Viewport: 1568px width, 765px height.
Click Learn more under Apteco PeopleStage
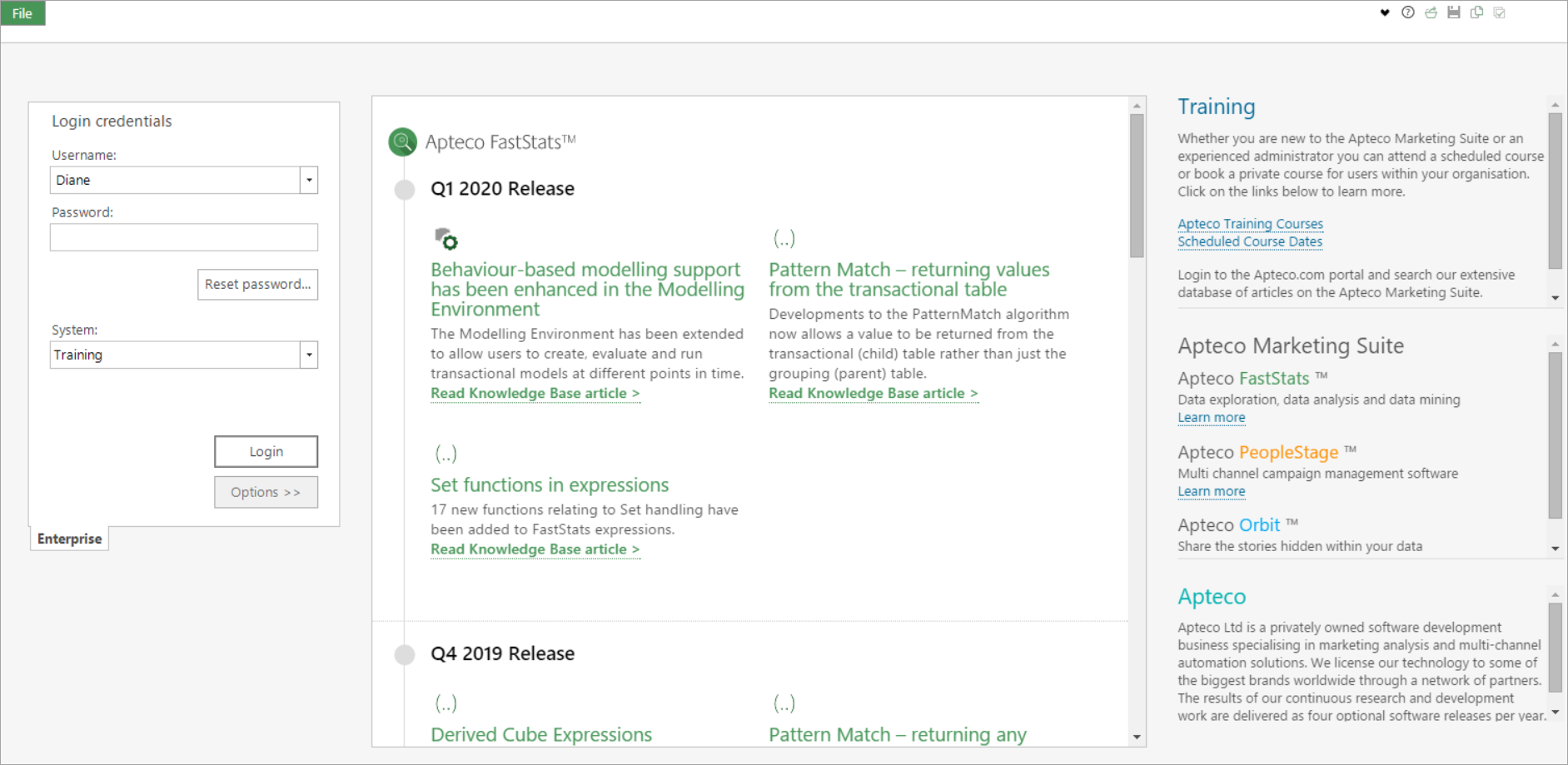tap(1212, 492)
